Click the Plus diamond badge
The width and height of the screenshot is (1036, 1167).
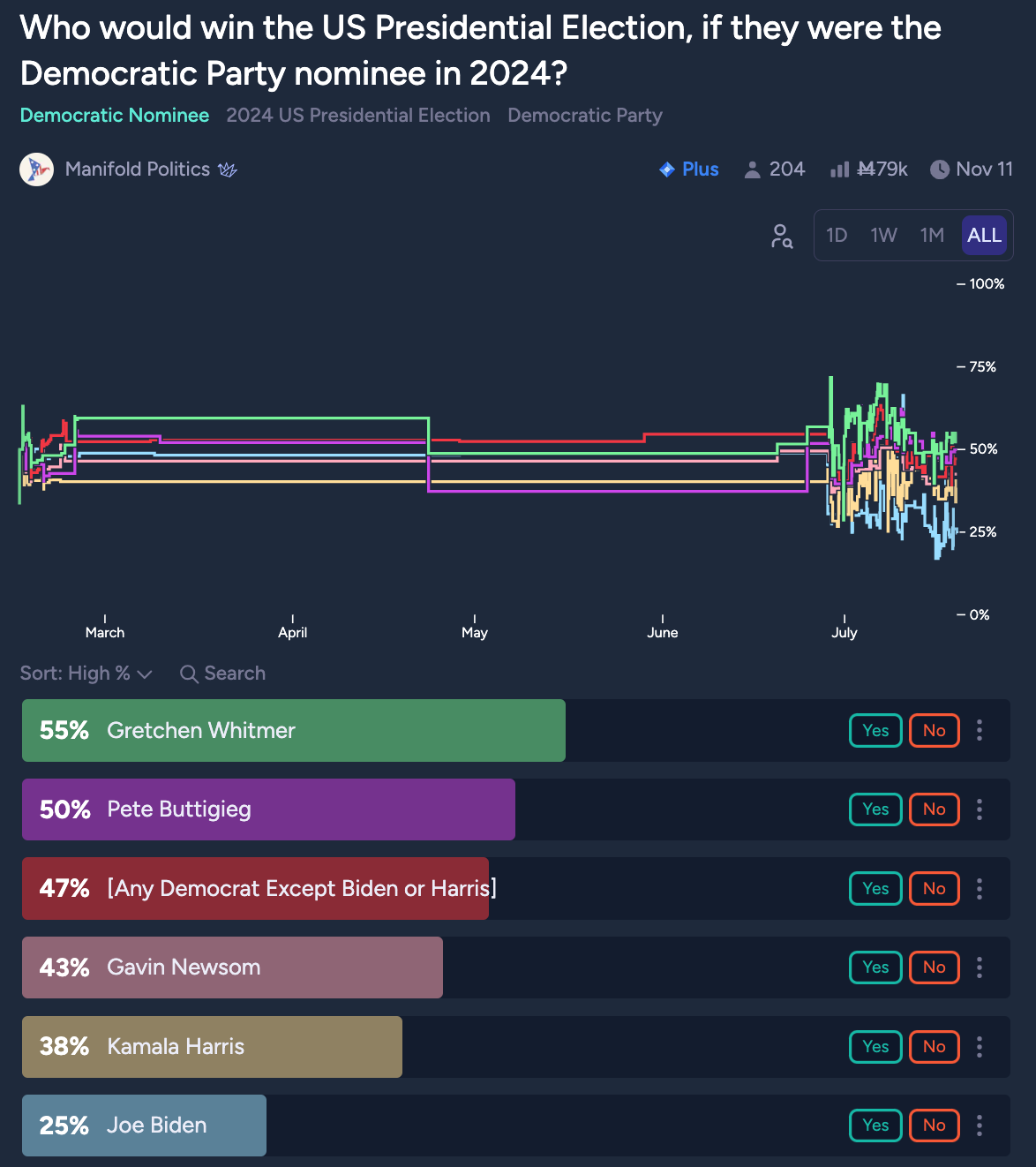tap(668, 169)
